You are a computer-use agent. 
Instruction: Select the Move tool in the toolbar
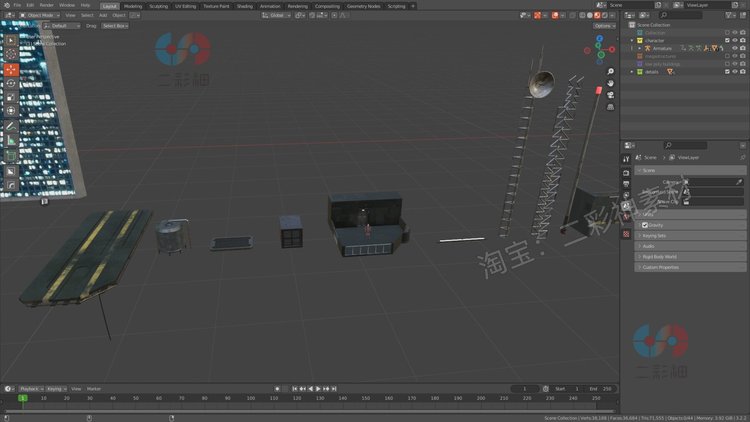click(11, 70)
